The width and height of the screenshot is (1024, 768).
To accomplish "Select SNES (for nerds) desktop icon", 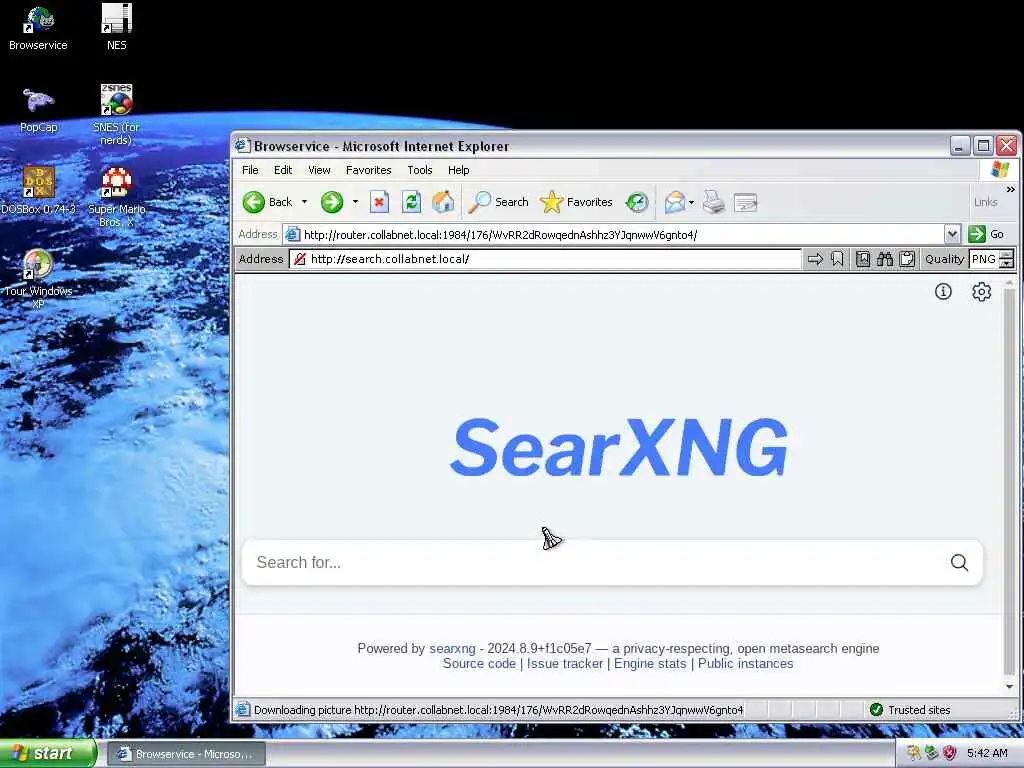I will (116, 116).
